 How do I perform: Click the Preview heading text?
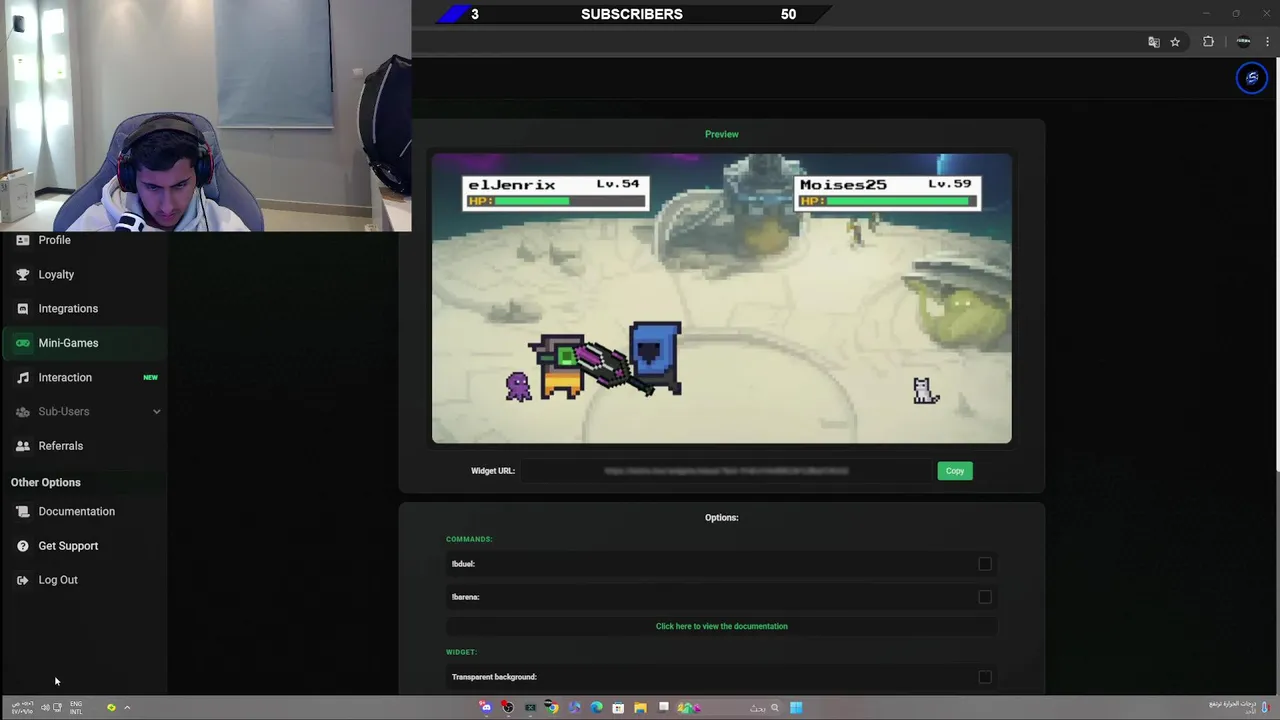pos(722,134)
